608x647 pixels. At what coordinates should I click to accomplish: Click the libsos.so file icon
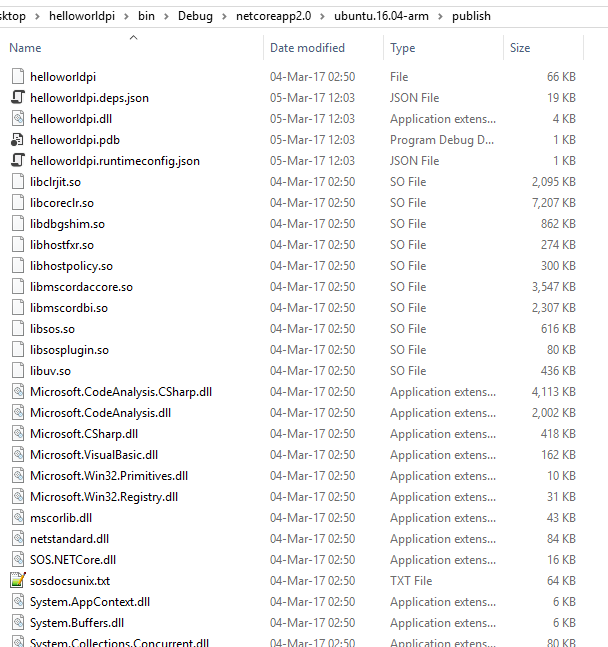18,329
